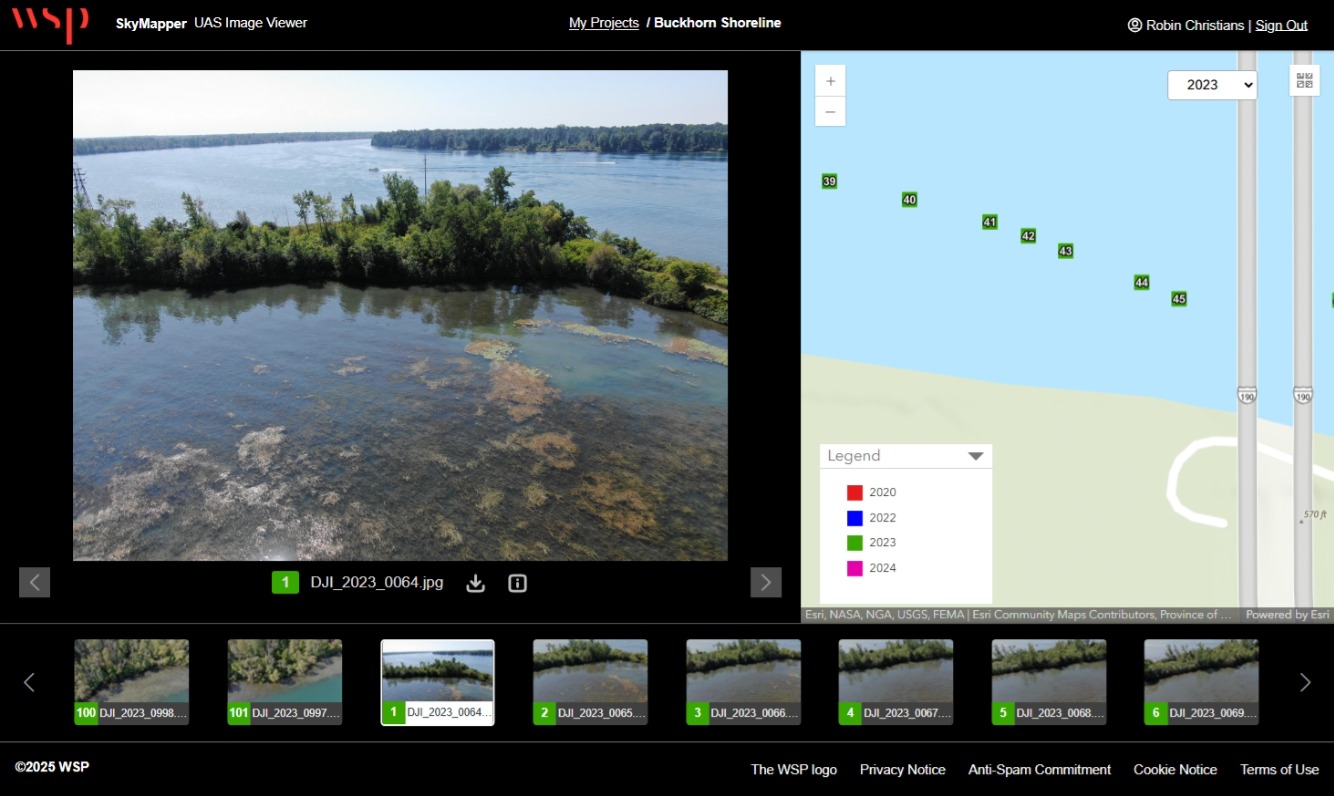This screenshot has width=1334, height=796.
Task: Select thumbnail DJI_2023_0065
Action: [x=590, y=682]
